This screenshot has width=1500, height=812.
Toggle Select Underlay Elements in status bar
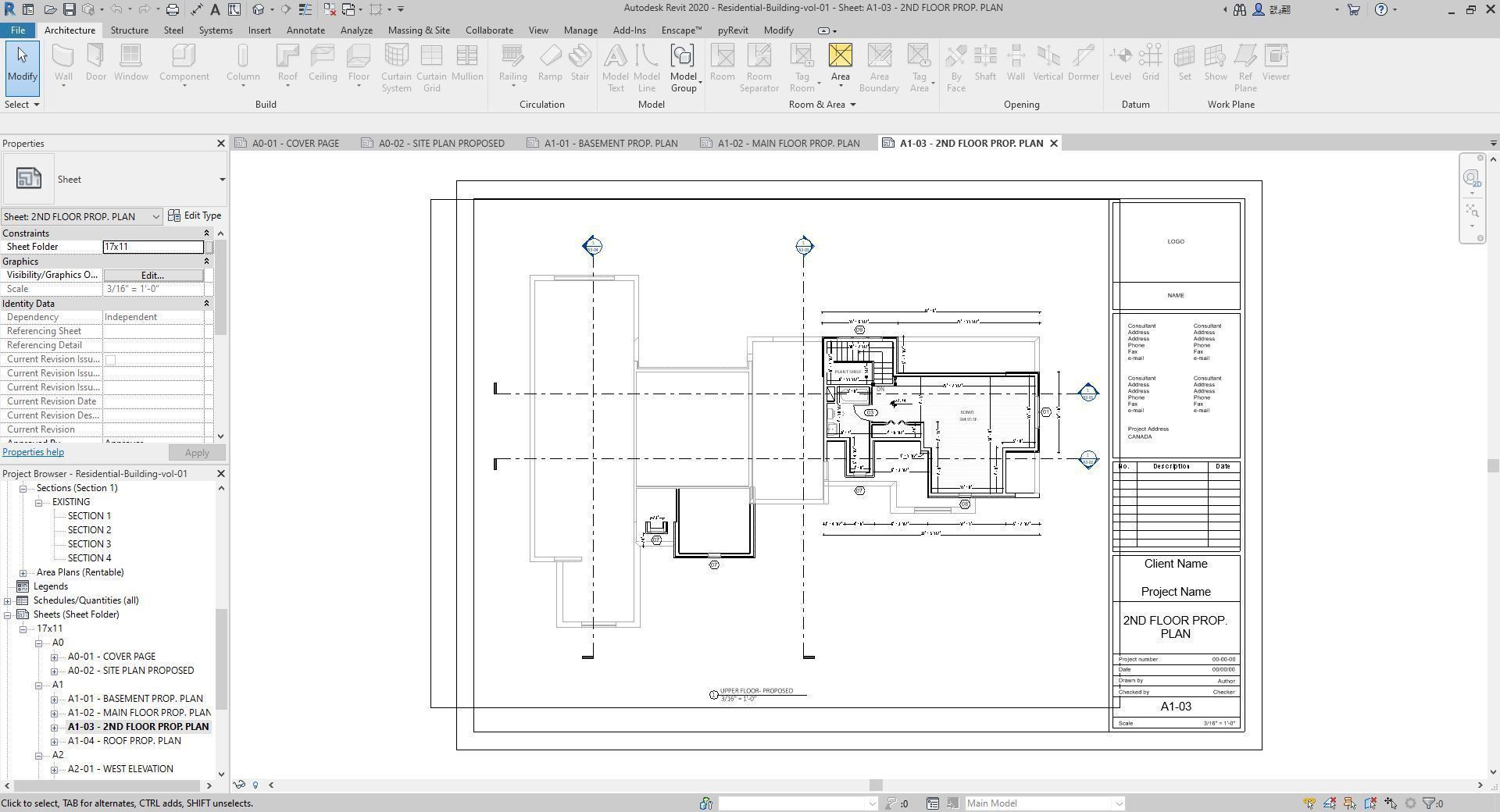[x=1330, y=803]
